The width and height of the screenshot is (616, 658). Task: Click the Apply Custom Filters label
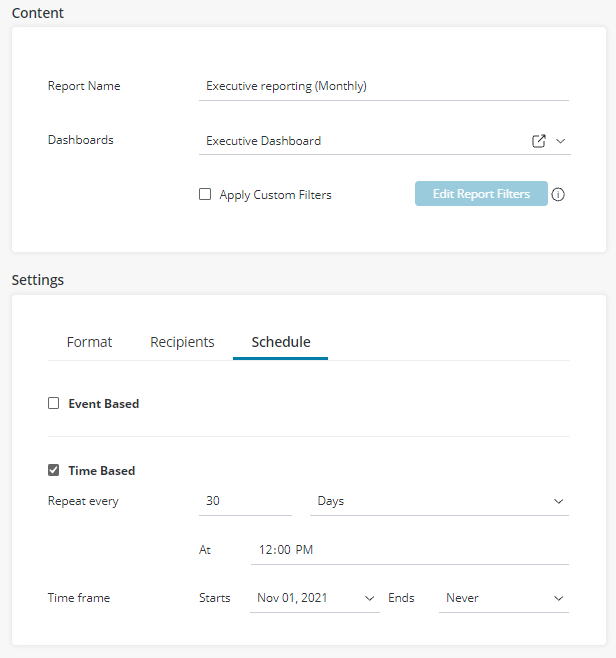[275, 195]
